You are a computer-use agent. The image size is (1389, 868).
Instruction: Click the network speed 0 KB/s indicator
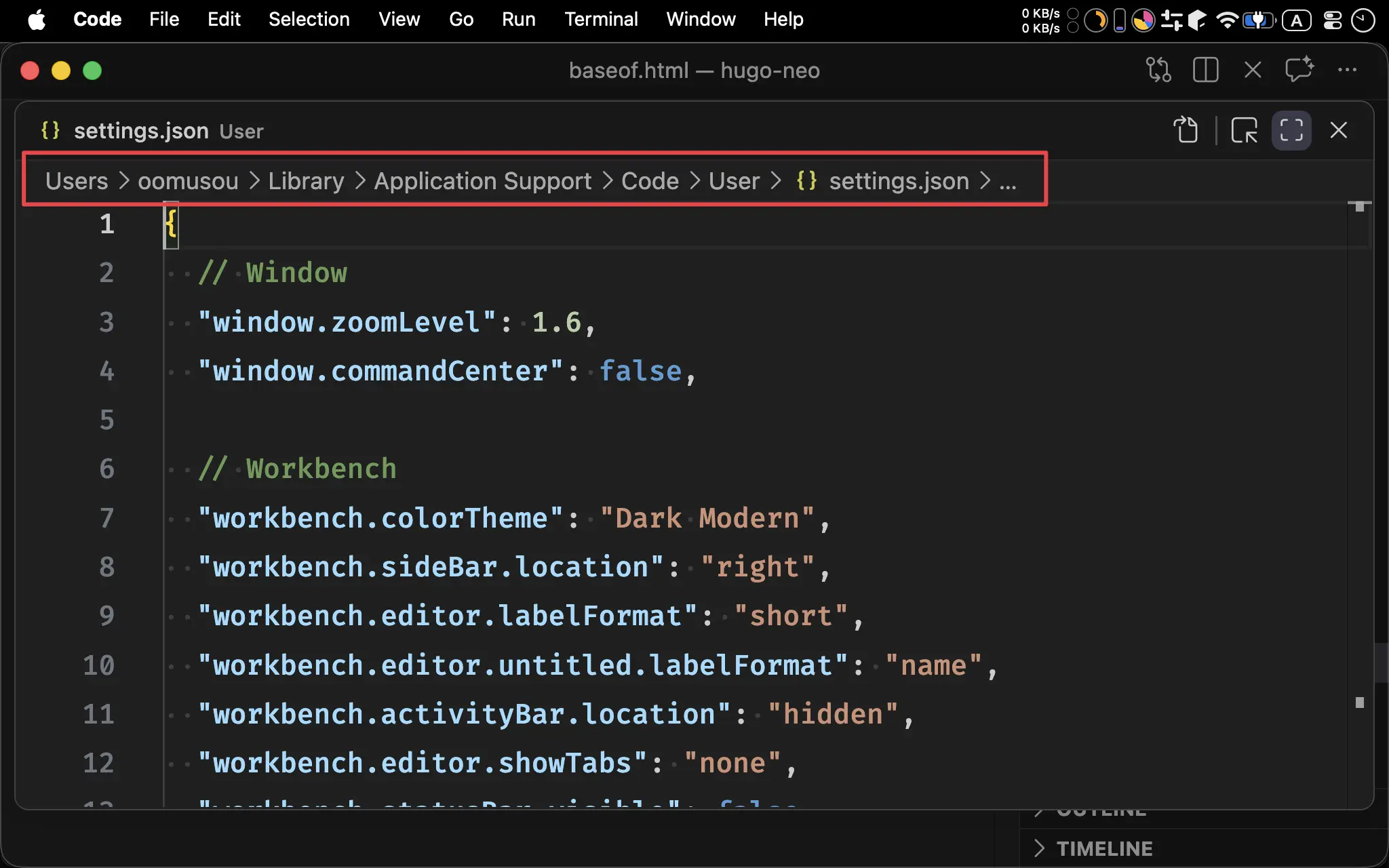coord(1040,20)
